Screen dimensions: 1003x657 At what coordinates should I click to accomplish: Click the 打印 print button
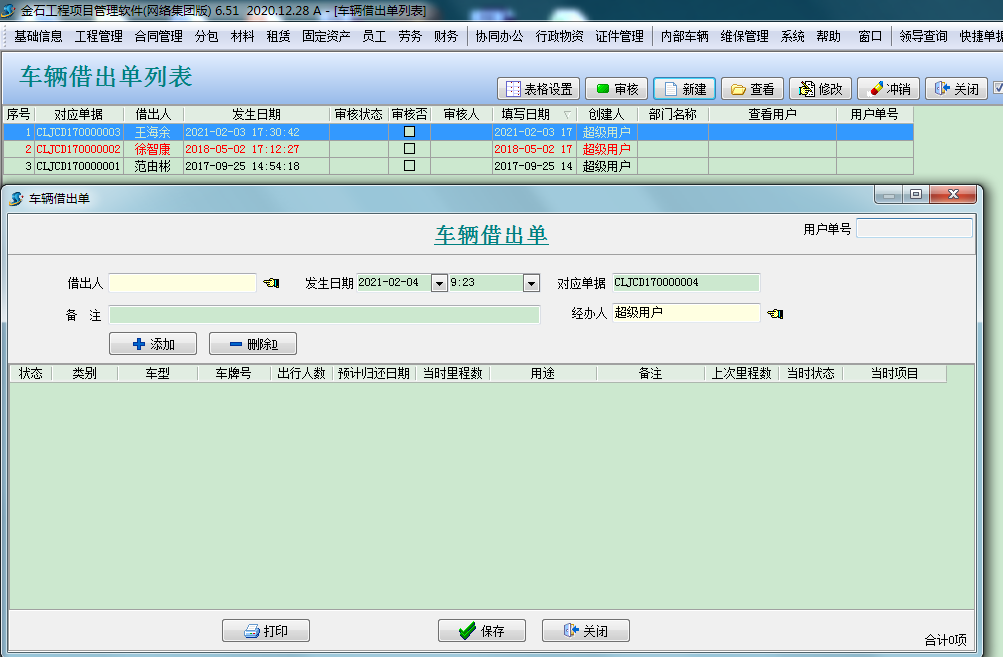tap(265, 631)
